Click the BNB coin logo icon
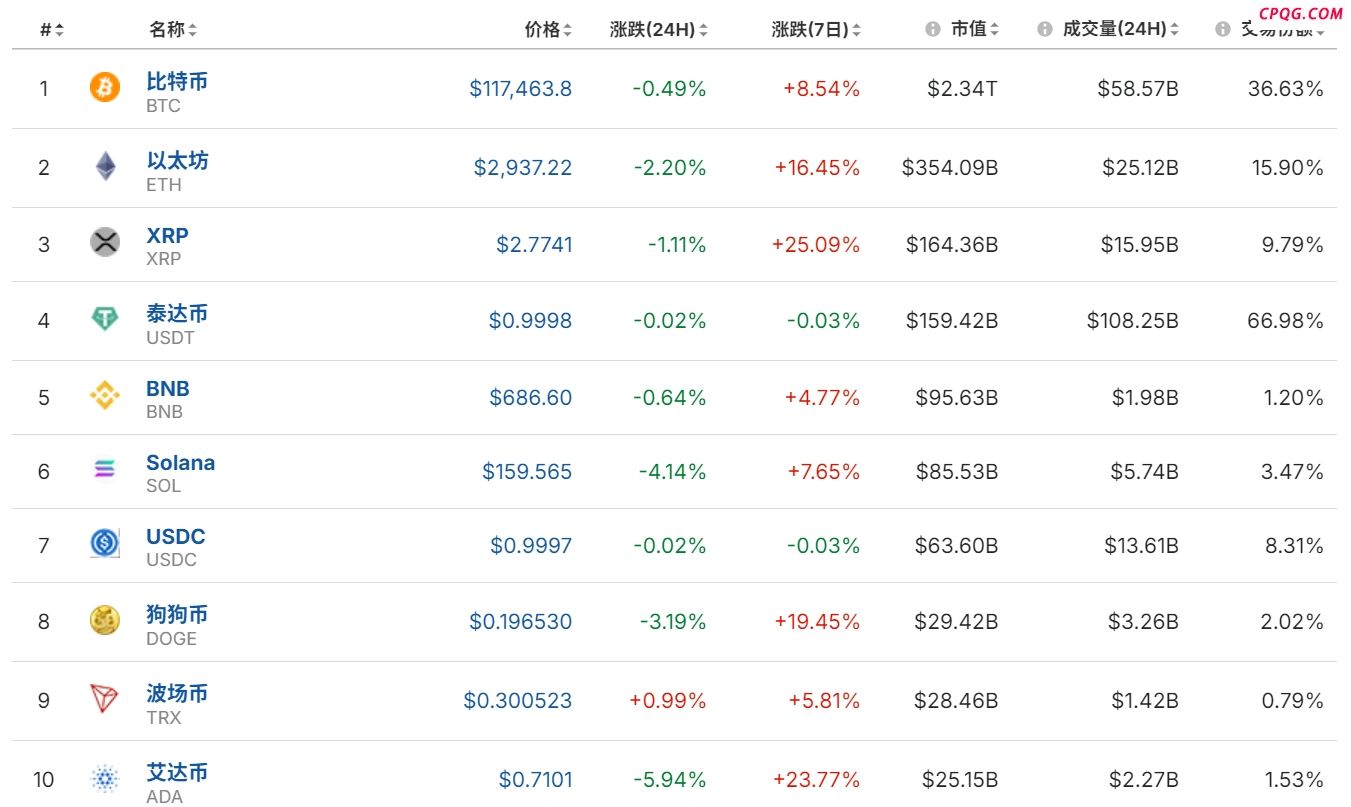The height and width of the screenshot is (807, 1351). 104,396
